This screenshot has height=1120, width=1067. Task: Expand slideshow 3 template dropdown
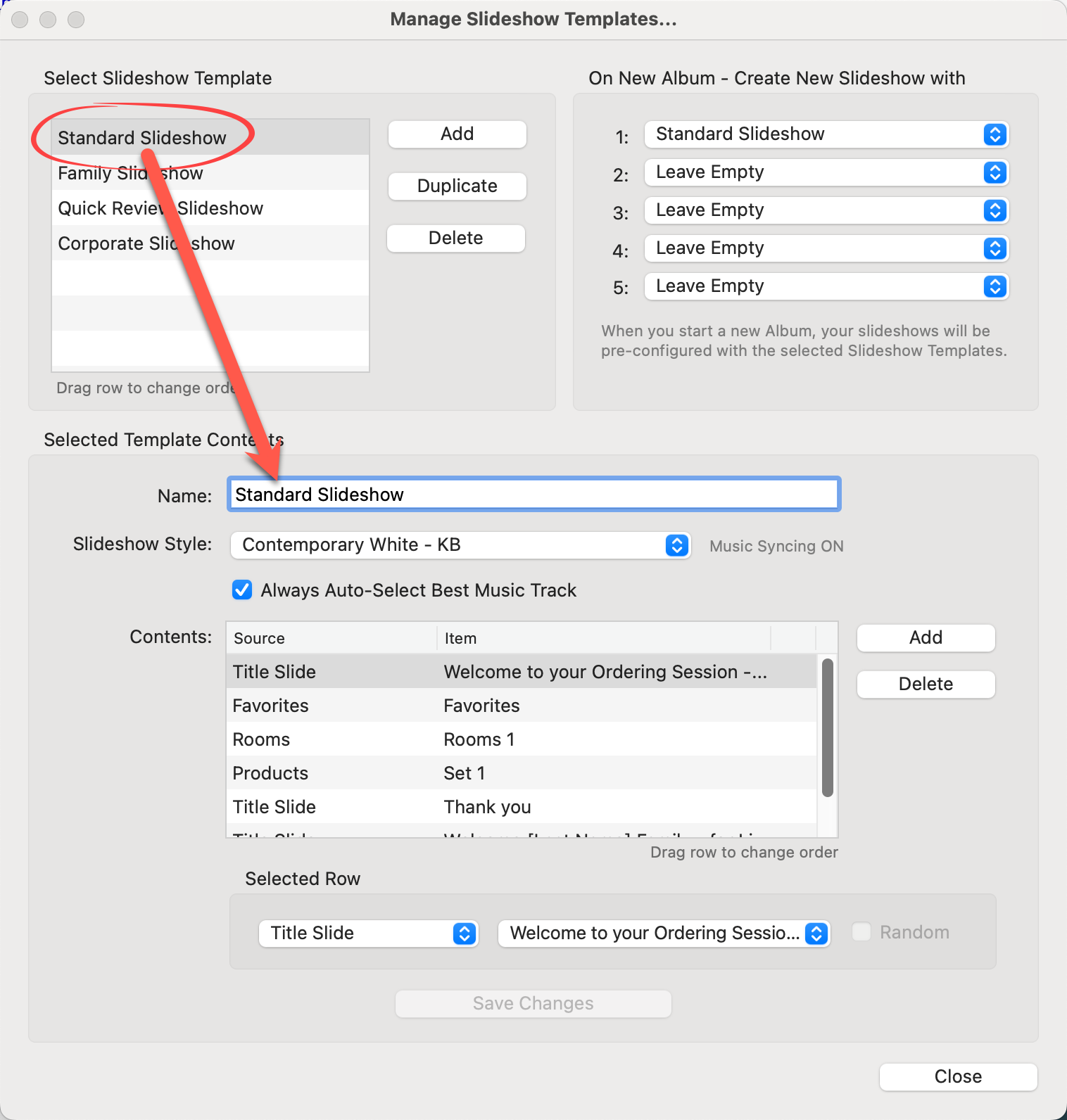coord(826,210)
